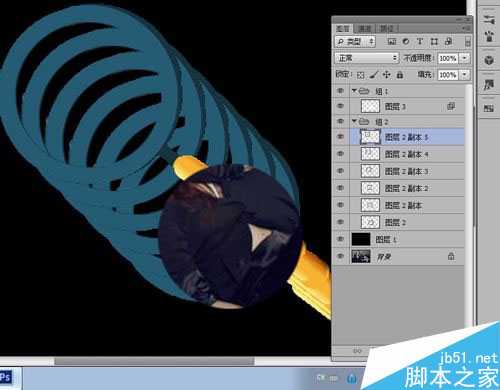
Task: Select layer 图层 1
Action: (407, 239)
